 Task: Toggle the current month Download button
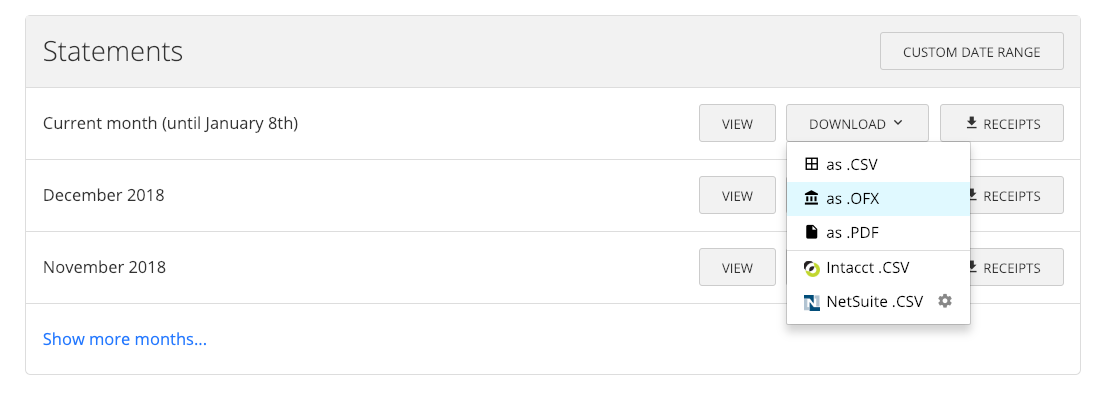coord(857,123)
